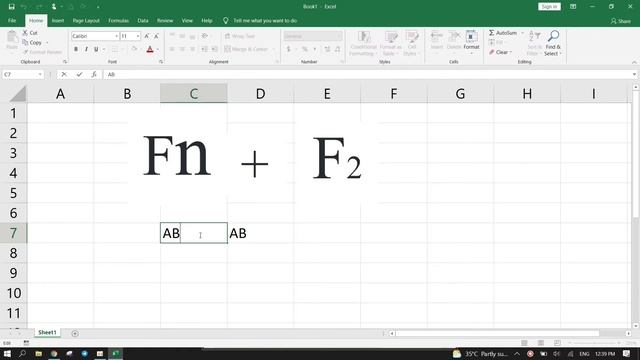
Task: Add a new sheet with the plus button
Action: (x=75, y=333)
